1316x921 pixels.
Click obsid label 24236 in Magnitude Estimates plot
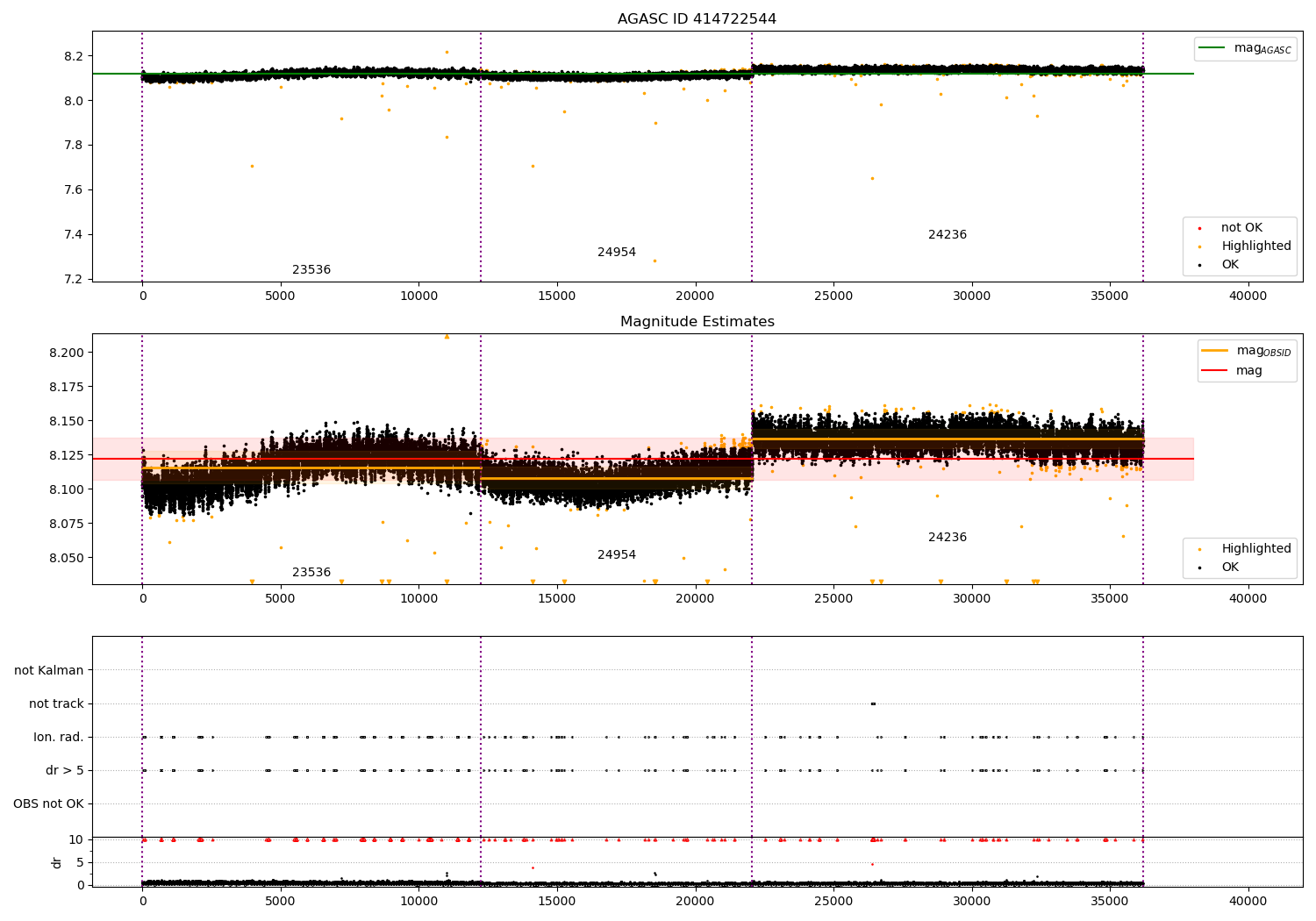(948, 538)
